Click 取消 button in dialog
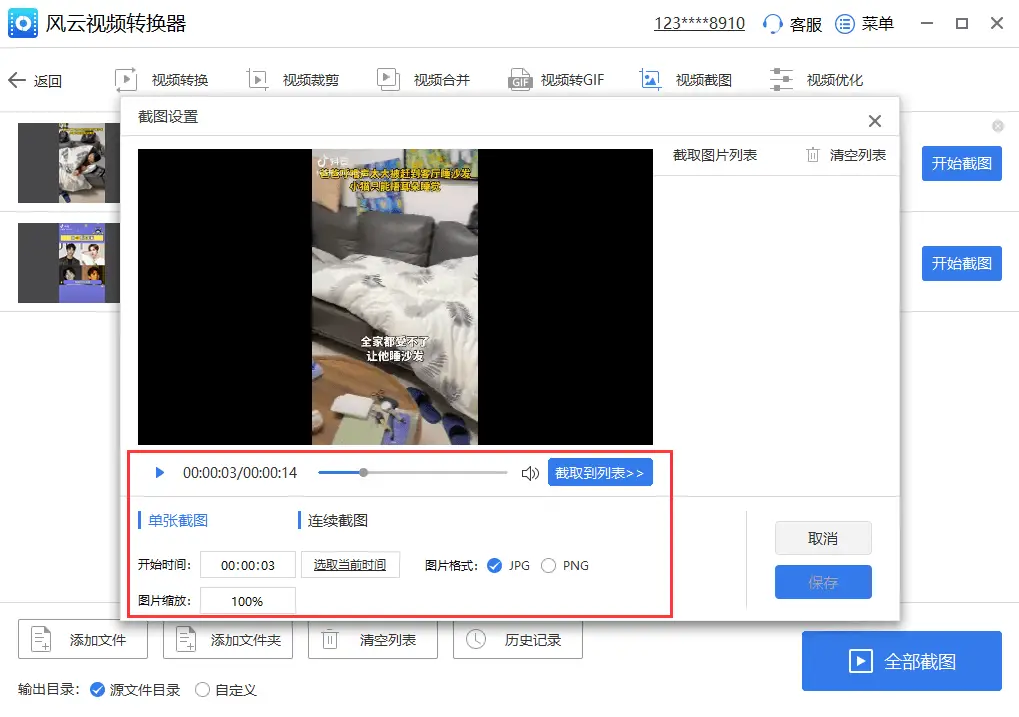Screen dimensions: 1019x717 coord(823,538)
